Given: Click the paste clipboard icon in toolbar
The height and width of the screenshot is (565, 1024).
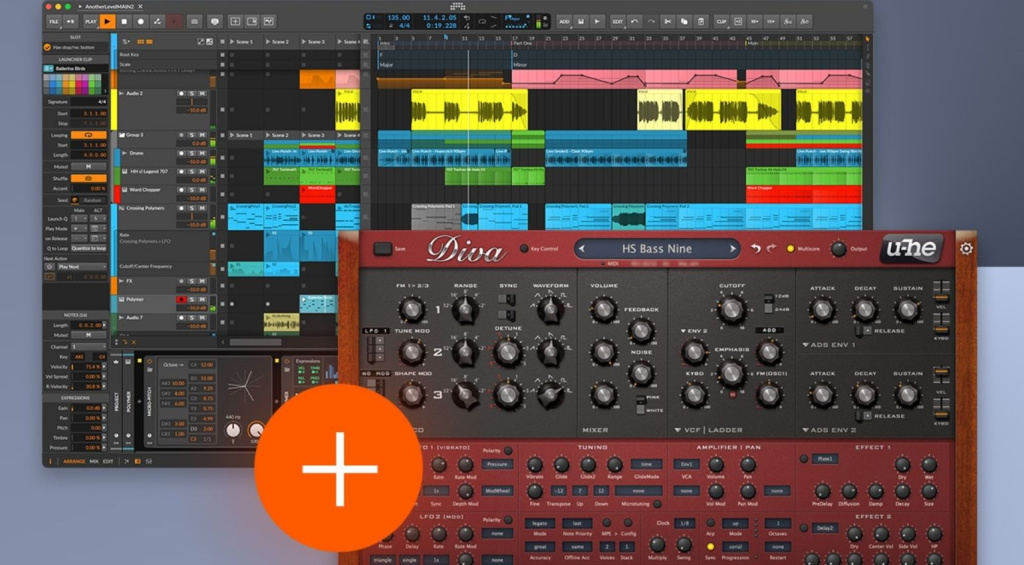Looking at the screenshot, I should 701,22.
